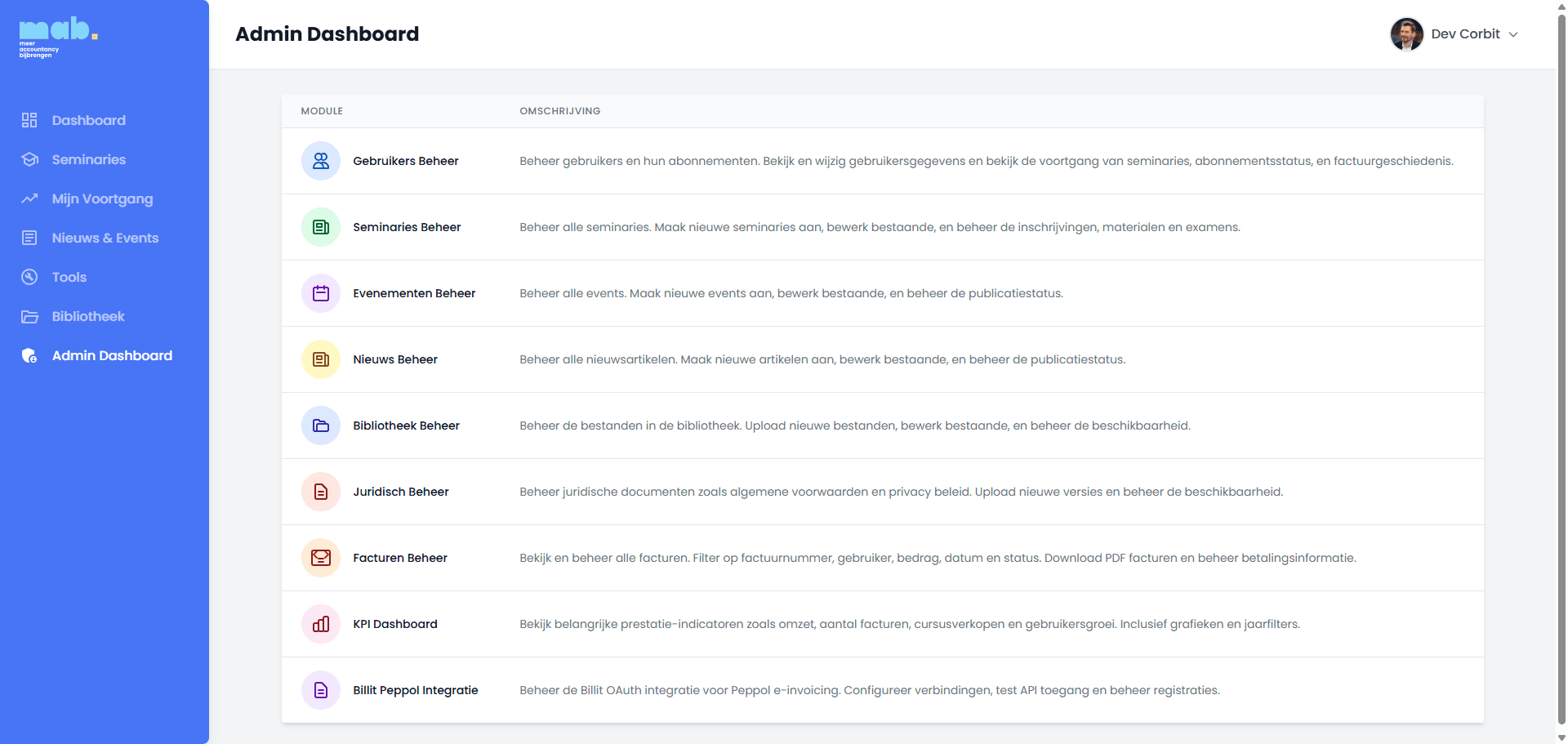The image size is (1568, 744).
Task: Select the Bibliotheek Beheer folder icon
Action: 320,425
